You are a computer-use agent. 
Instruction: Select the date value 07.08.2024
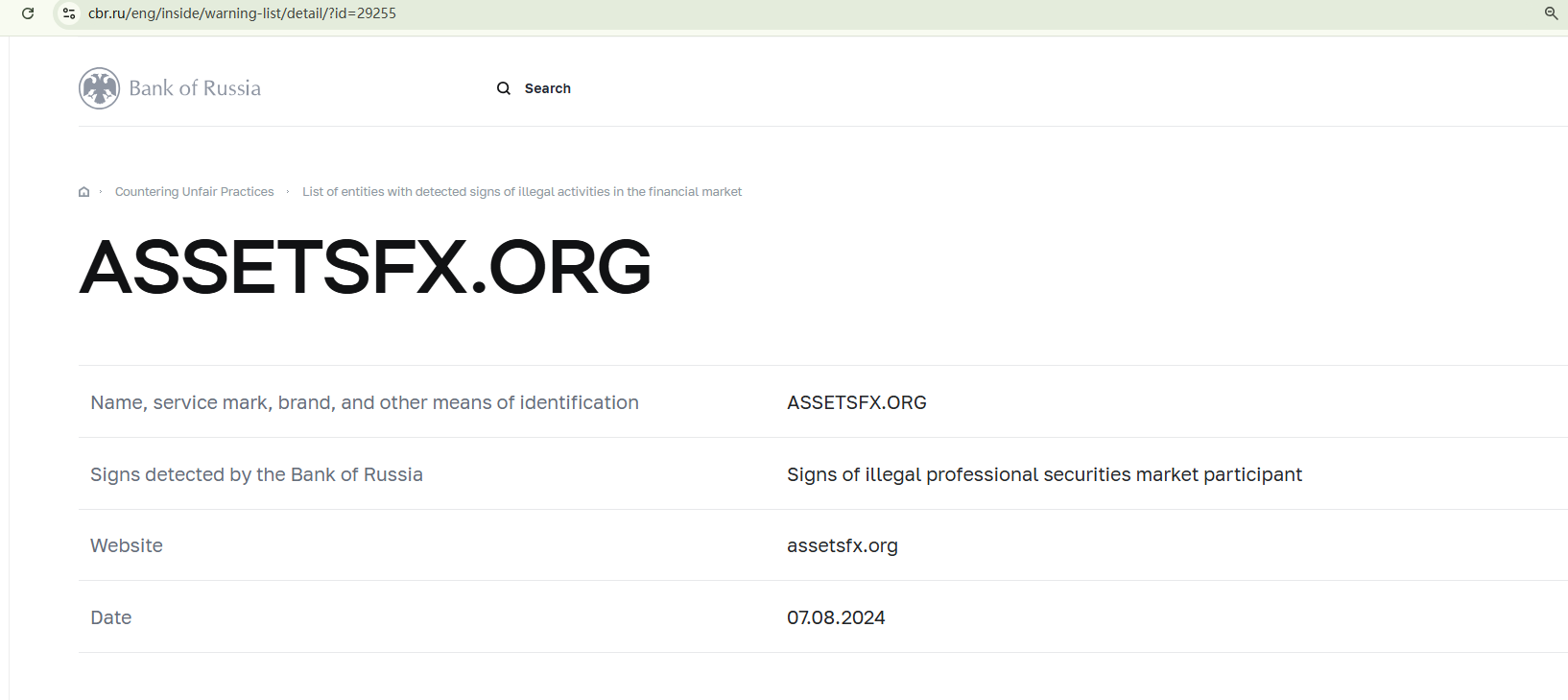point(836,617)
